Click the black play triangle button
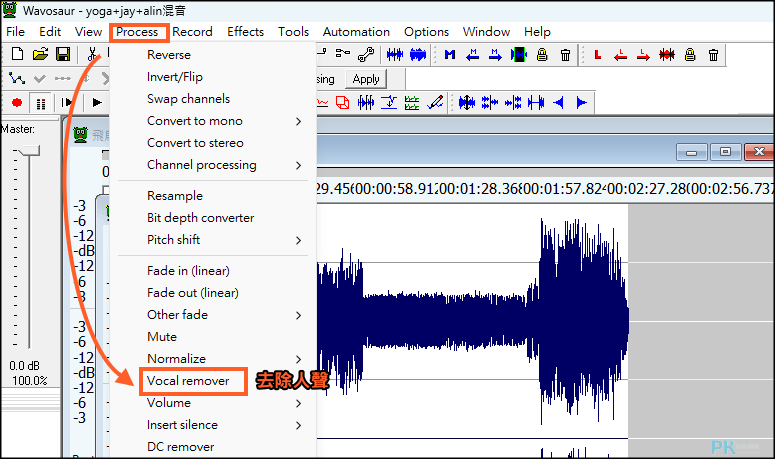775x459 pixels. click(x=97, y=102)
